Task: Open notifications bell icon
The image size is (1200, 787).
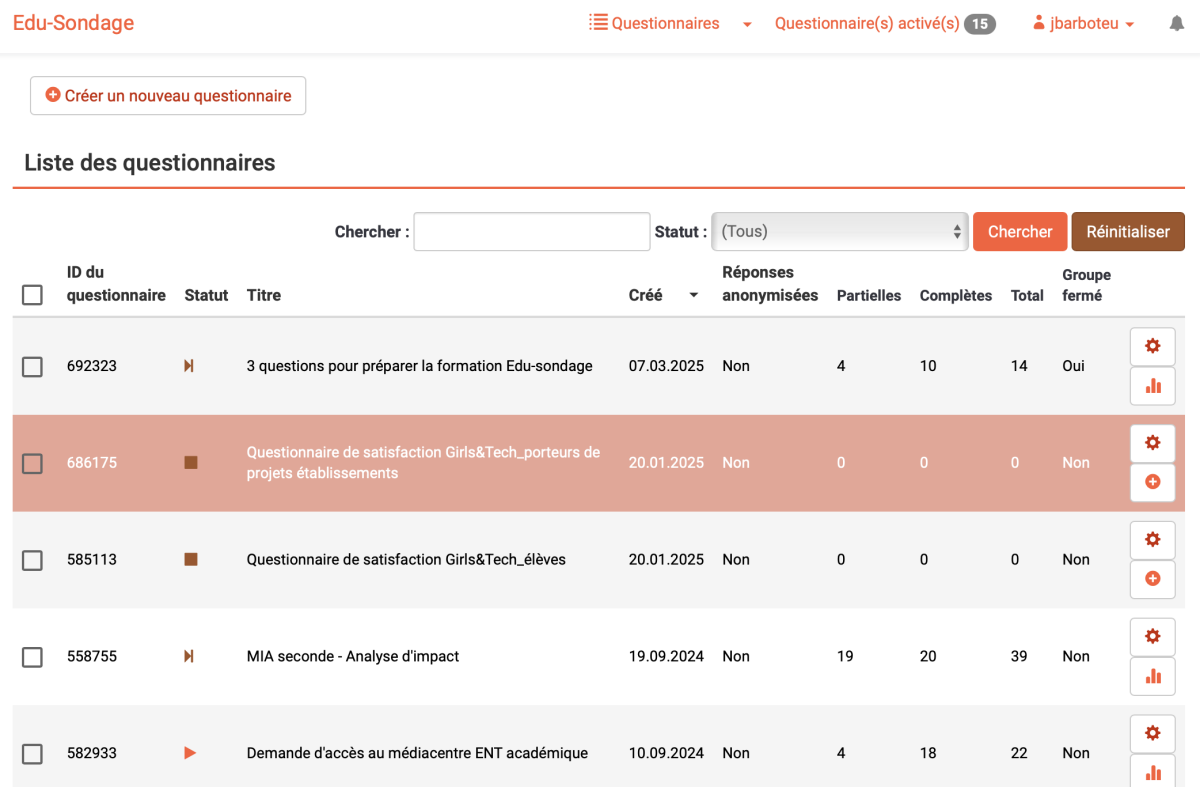Action: (x=1177, y=24)
